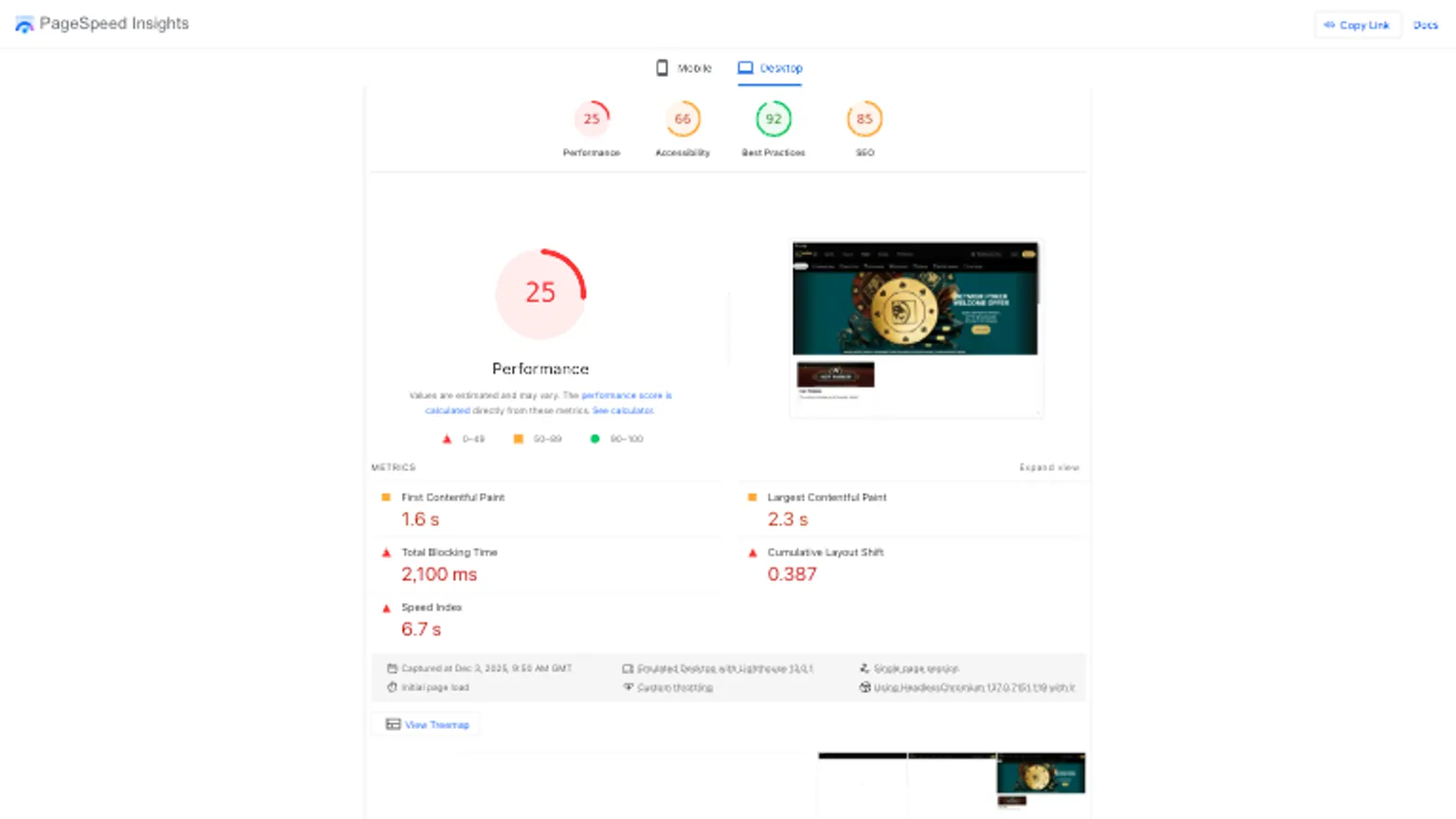Image resolution: width=1456 pixels, height=819 pixels.
Task: Click the performance score is calculated link
Action: [x=626, y=395]
